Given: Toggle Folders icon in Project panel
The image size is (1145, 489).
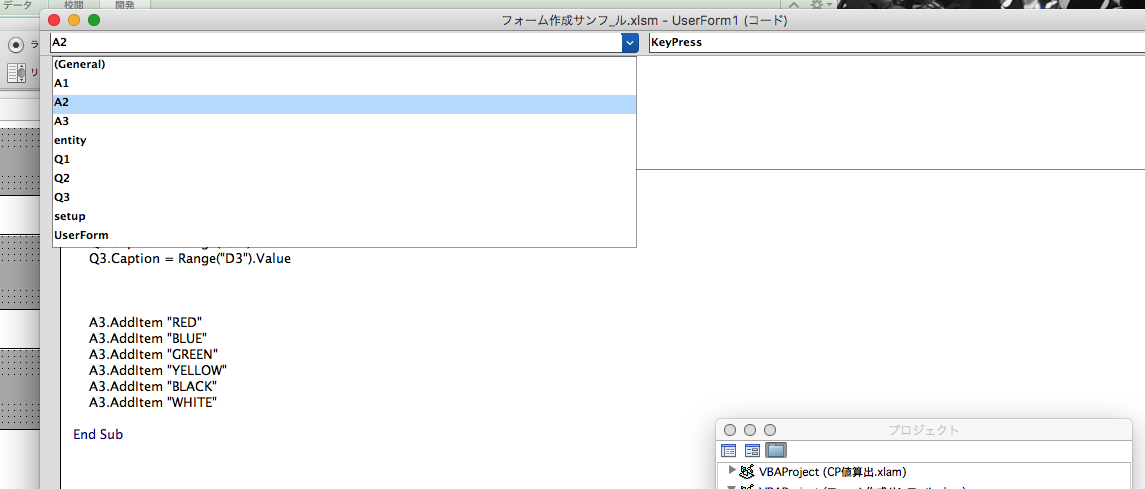Looking at the screenshot, I should point(776,451).
